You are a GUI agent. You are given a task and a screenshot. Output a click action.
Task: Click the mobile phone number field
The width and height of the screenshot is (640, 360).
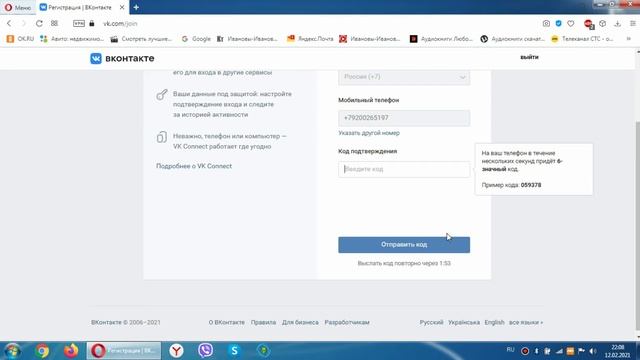(x=404, y=118)
